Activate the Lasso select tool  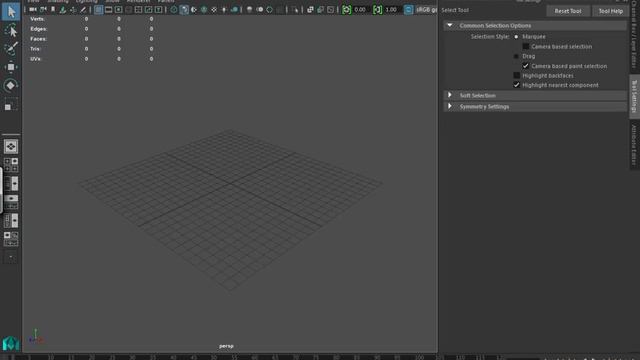coord(11,31)
